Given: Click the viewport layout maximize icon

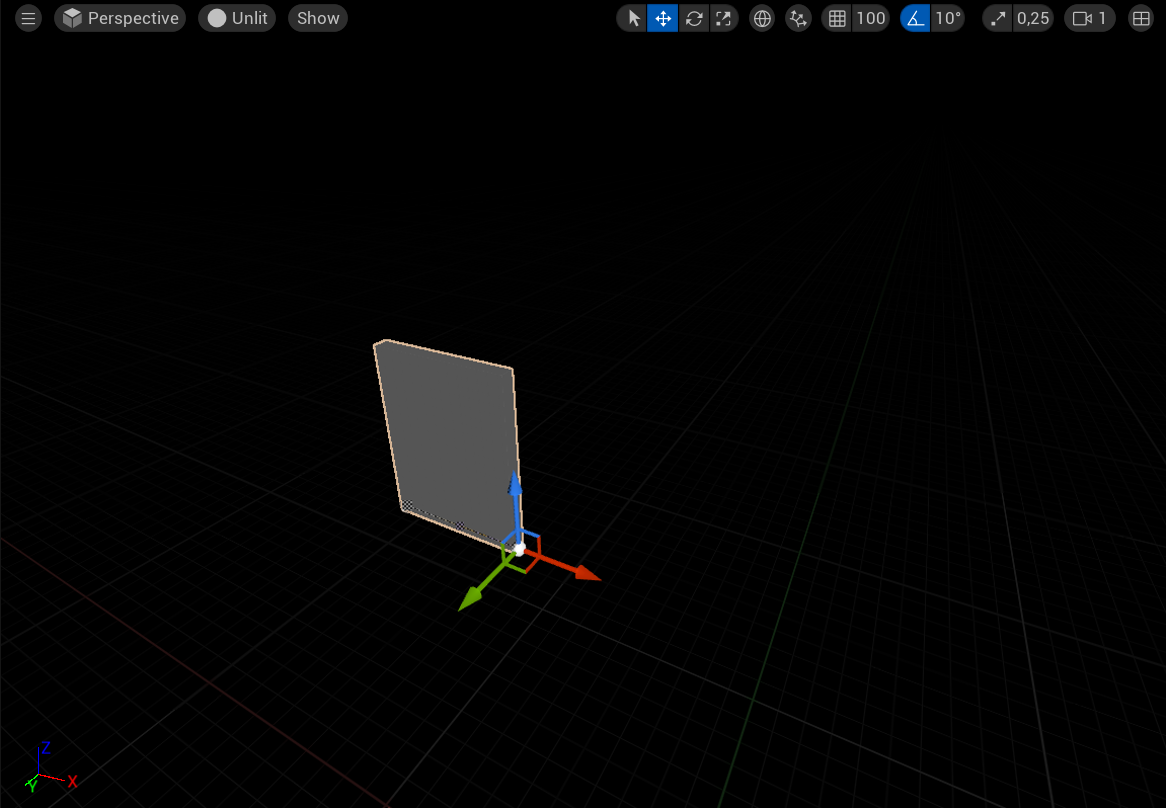Looking at the screenshot, I should click(1141, 18).
